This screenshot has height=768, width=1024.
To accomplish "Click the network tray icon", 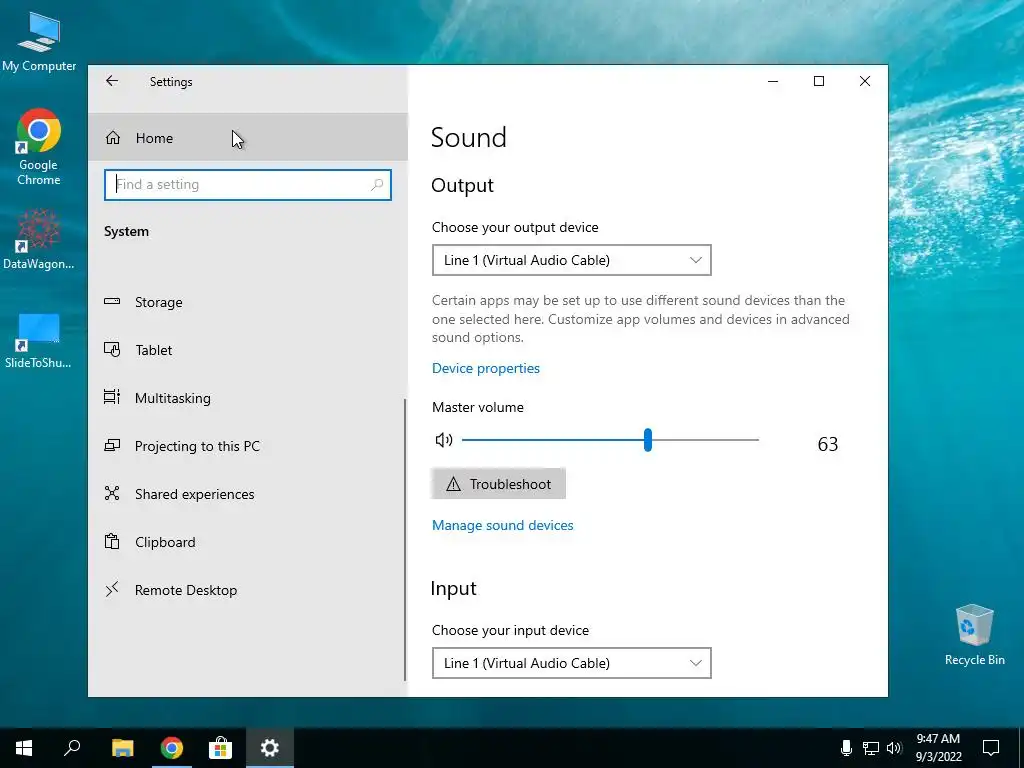I will (871, 748).
